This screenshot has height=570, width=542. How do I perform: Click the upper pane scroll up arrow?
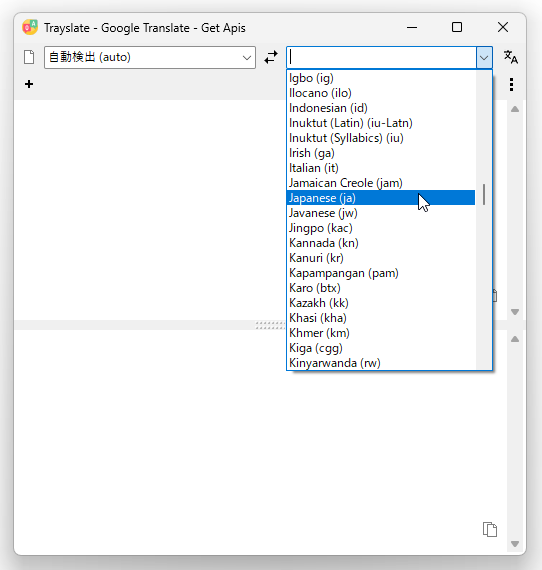click(x=515, y=109)
